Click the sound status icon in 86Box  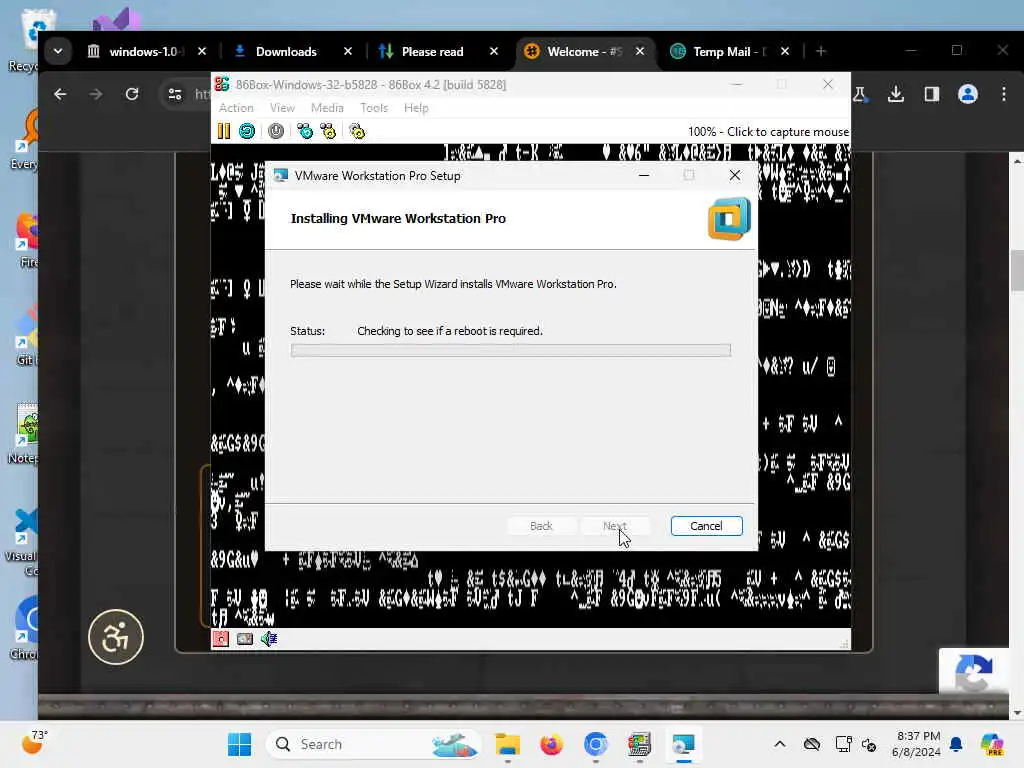point(269,638)
